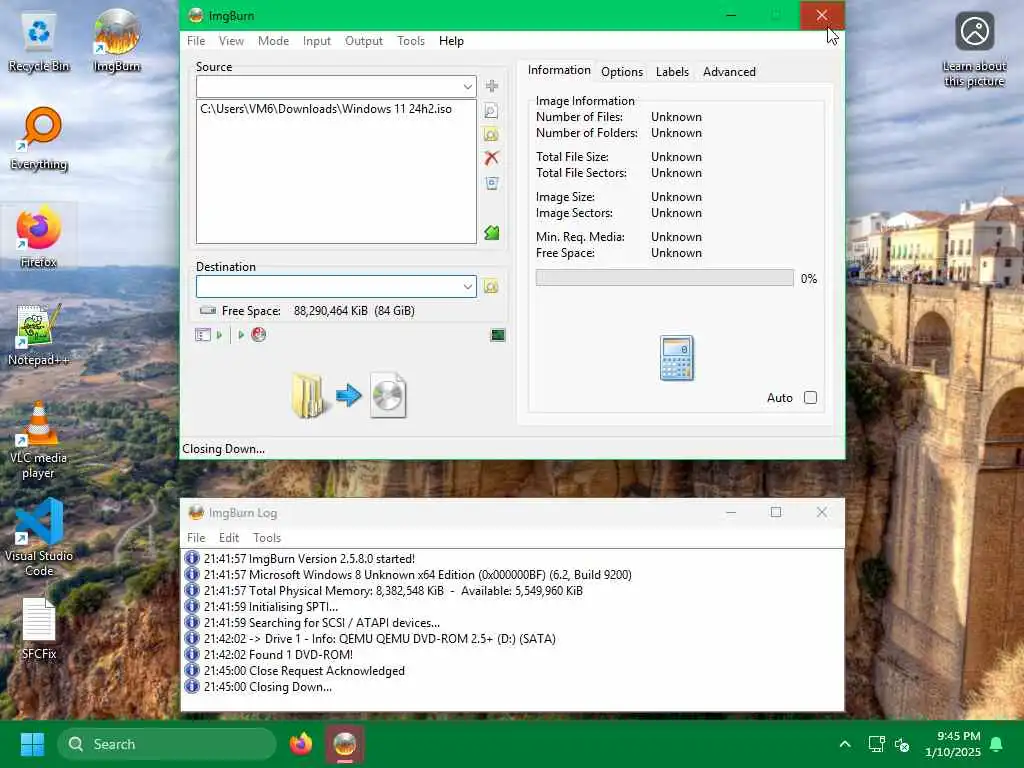Viewport: 1024px width, 768px height.
Task: Minimize the ImgBurn Log window
Action: tap(731, 512)
